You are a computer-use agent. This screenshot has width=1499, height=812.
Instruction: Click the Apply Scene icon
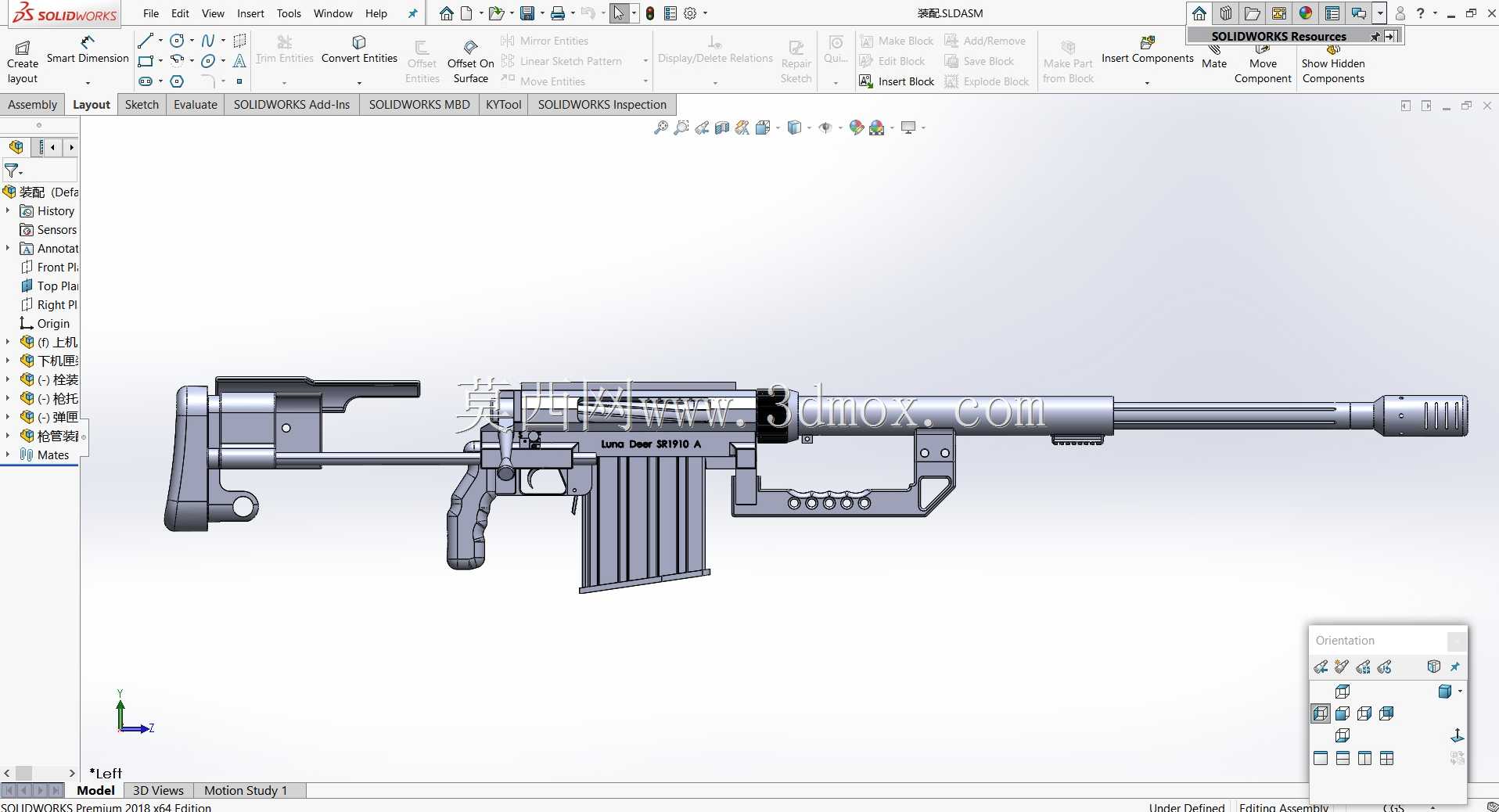877,128
